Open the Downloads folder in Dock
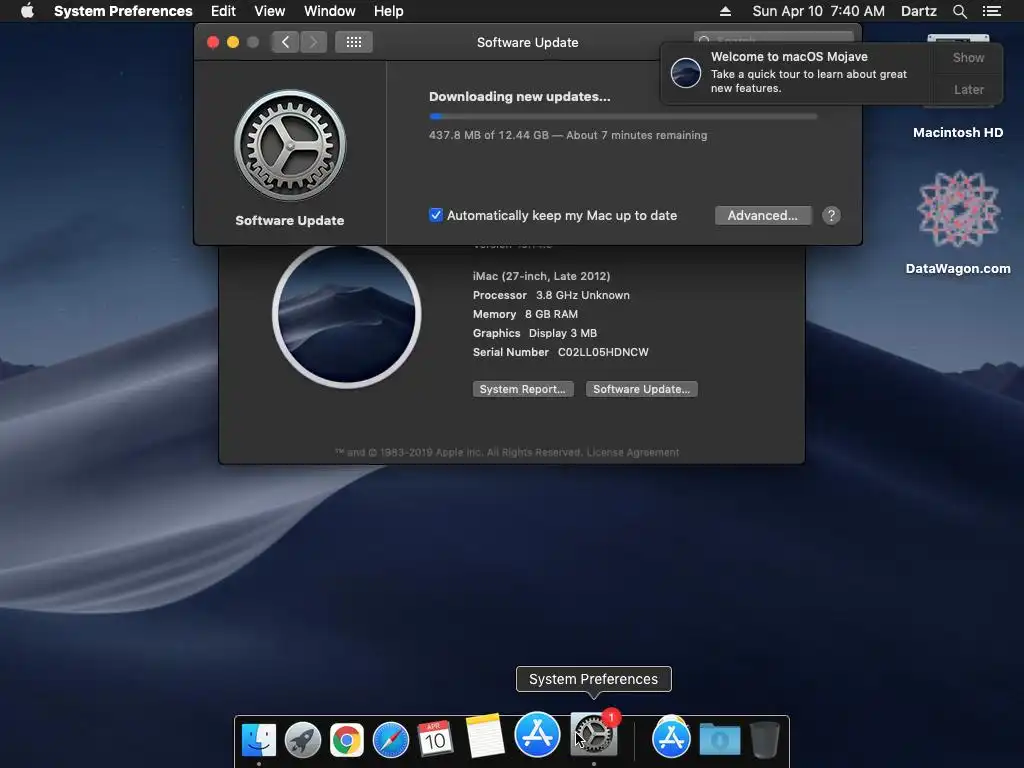The height and width of the screenshot is (768, 1024). click(x=720, y=739)
